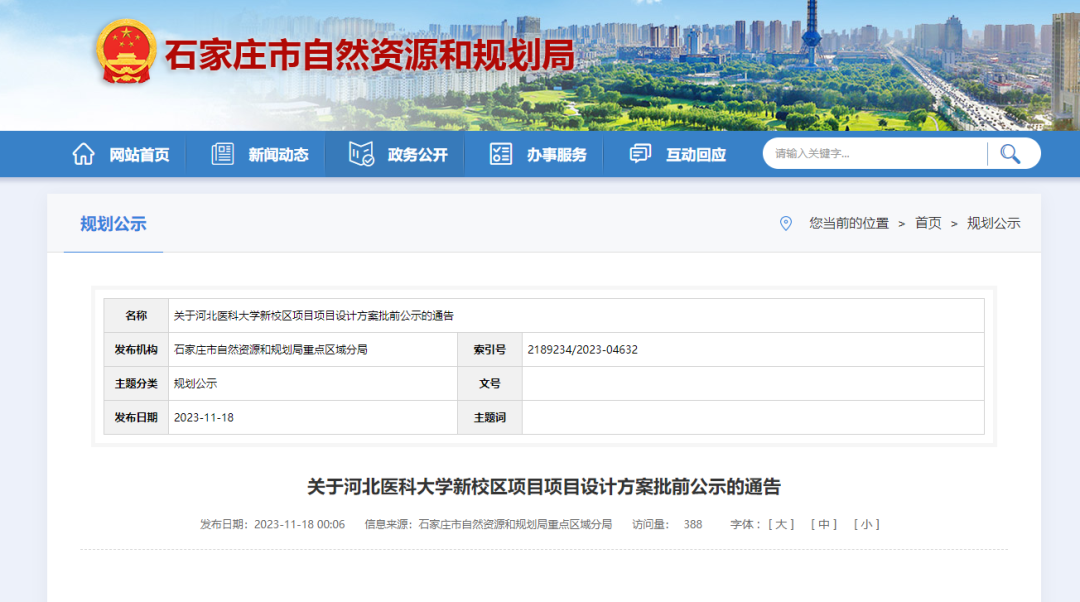Click index number 2189234/2023-04632
This screenshot has width=1080, height=602.
(583, 350)
